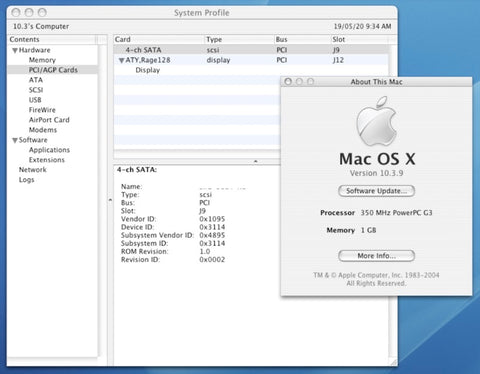The height and width of the screenshot is (374, 480).
Task: Close the About This Mac window
Action: 288,82
